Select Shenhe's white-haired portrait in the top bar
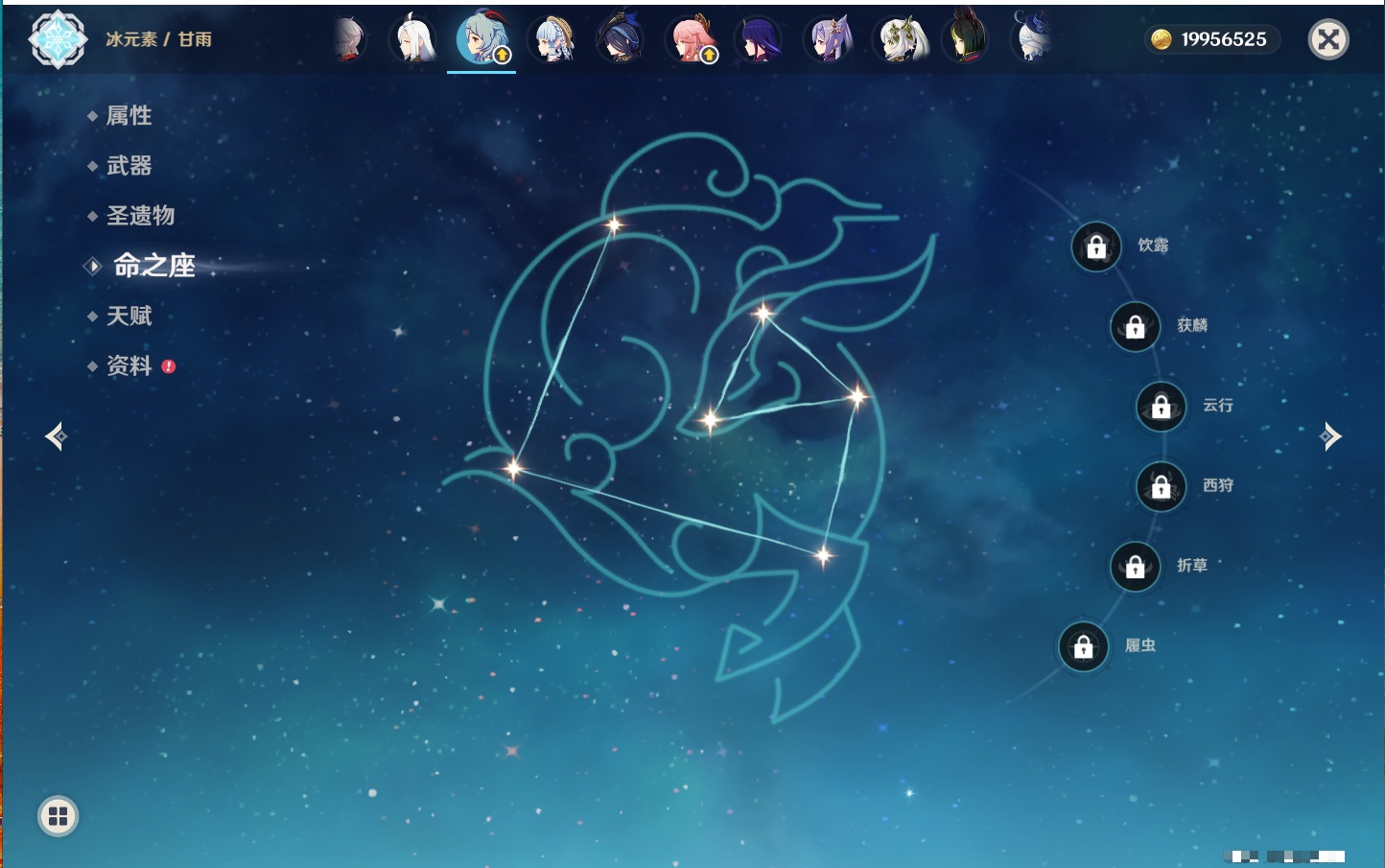The image size is (1385, 868). (x=414, y=39)
